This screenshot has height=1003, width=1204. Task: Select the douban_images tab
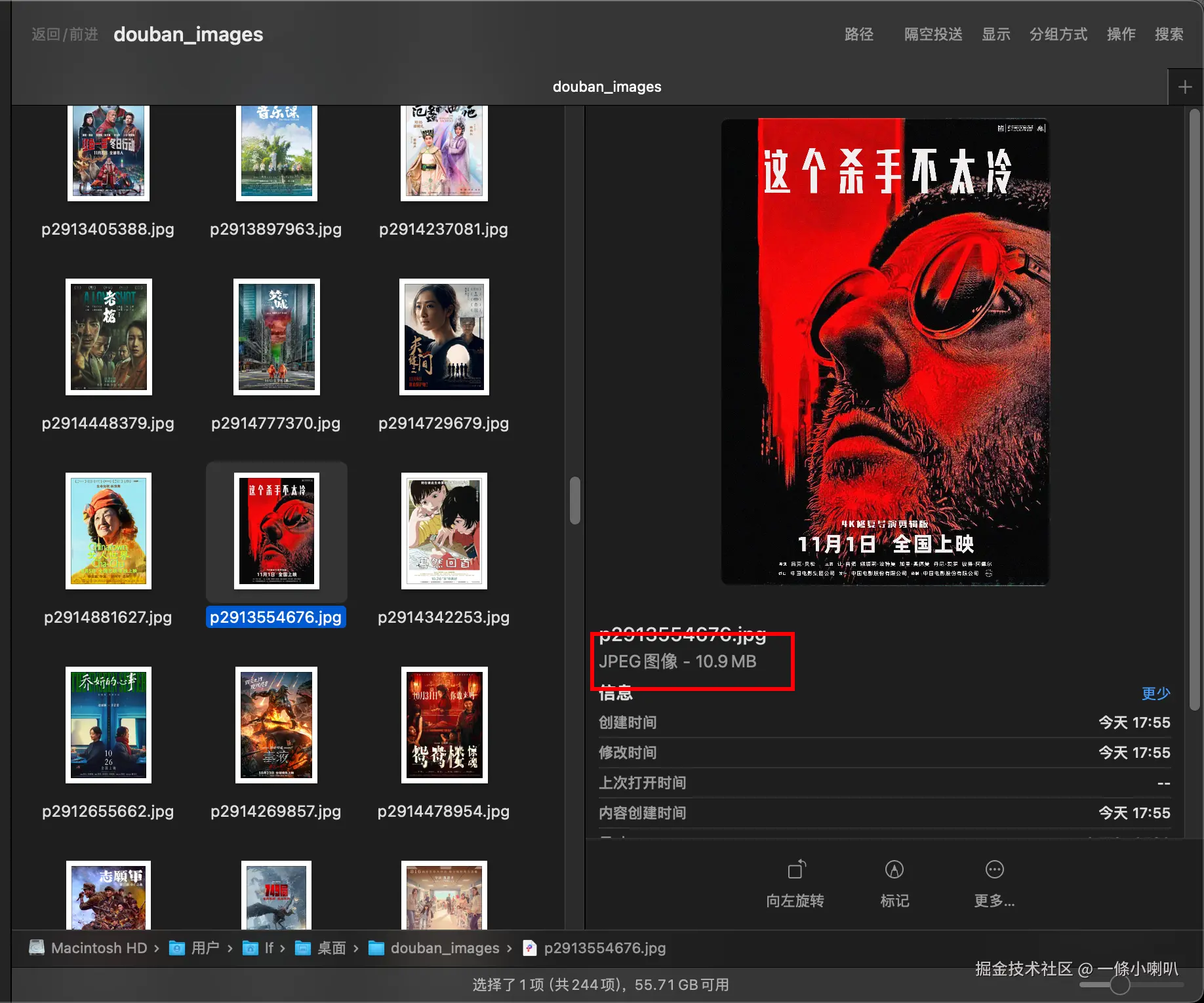tap(607, 87)
